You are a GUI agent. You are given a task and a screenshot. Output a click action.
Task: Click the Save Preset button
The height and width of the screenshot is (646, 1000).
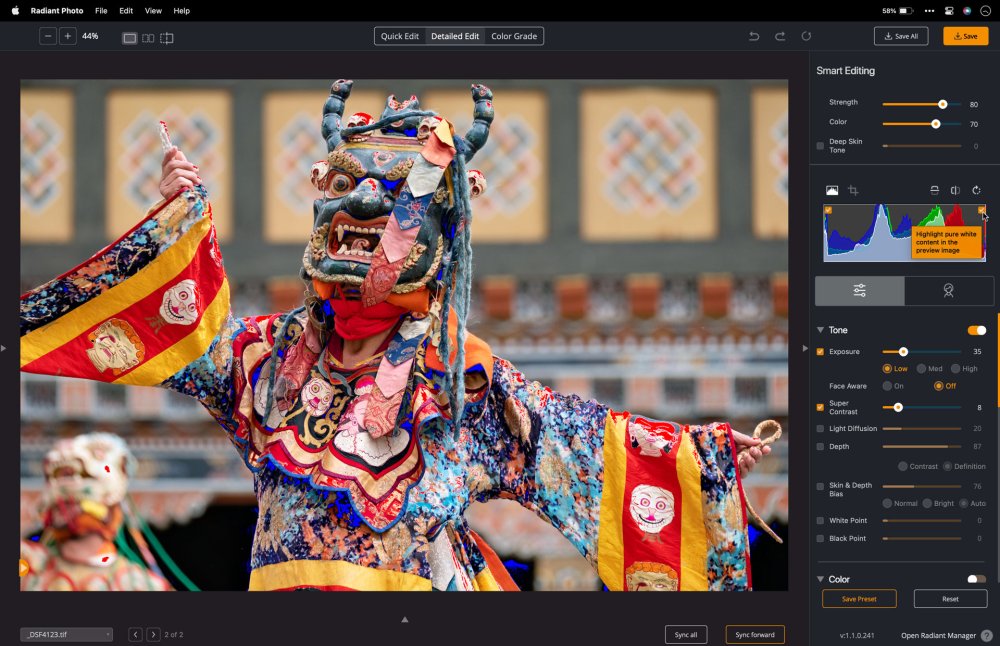point(859,599)
